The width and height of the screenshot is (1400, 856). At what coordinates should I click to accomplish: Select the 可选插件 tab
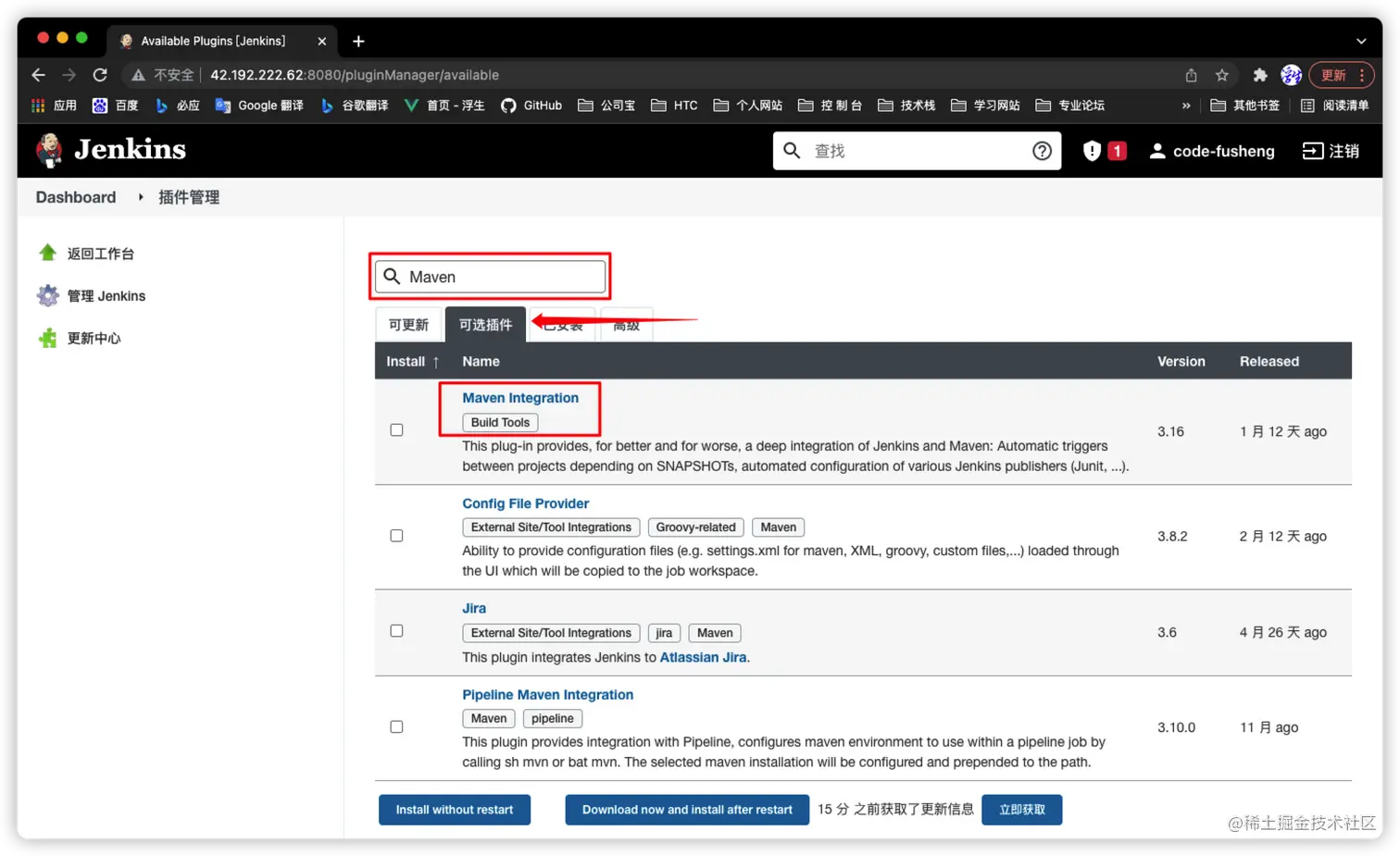click(485, 325)
